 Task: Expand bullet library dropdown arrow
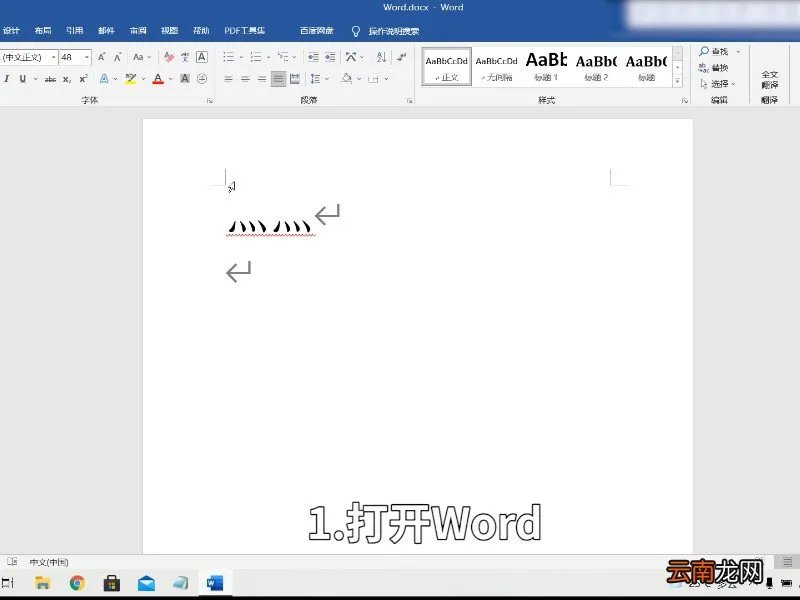click(241, 57)
